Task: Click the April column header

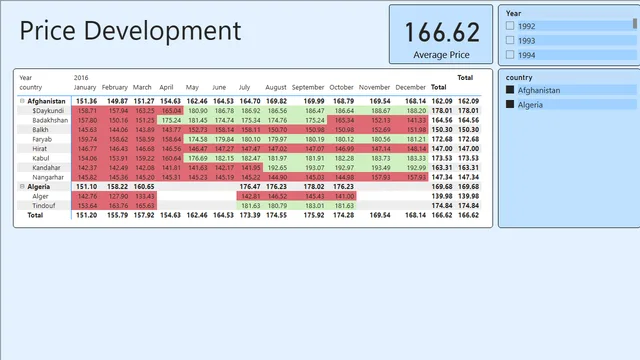Action: tap(166, 87)
